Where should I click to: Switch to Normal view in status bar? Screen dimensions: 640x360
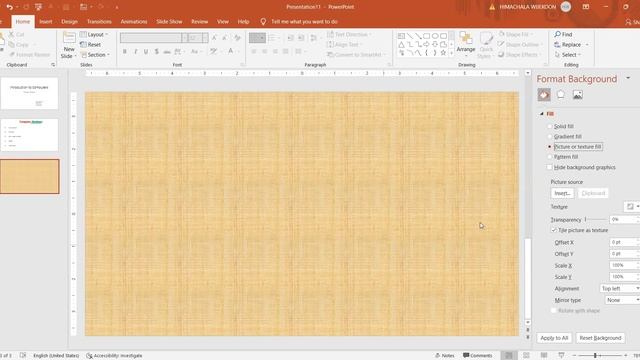[509, 356]
